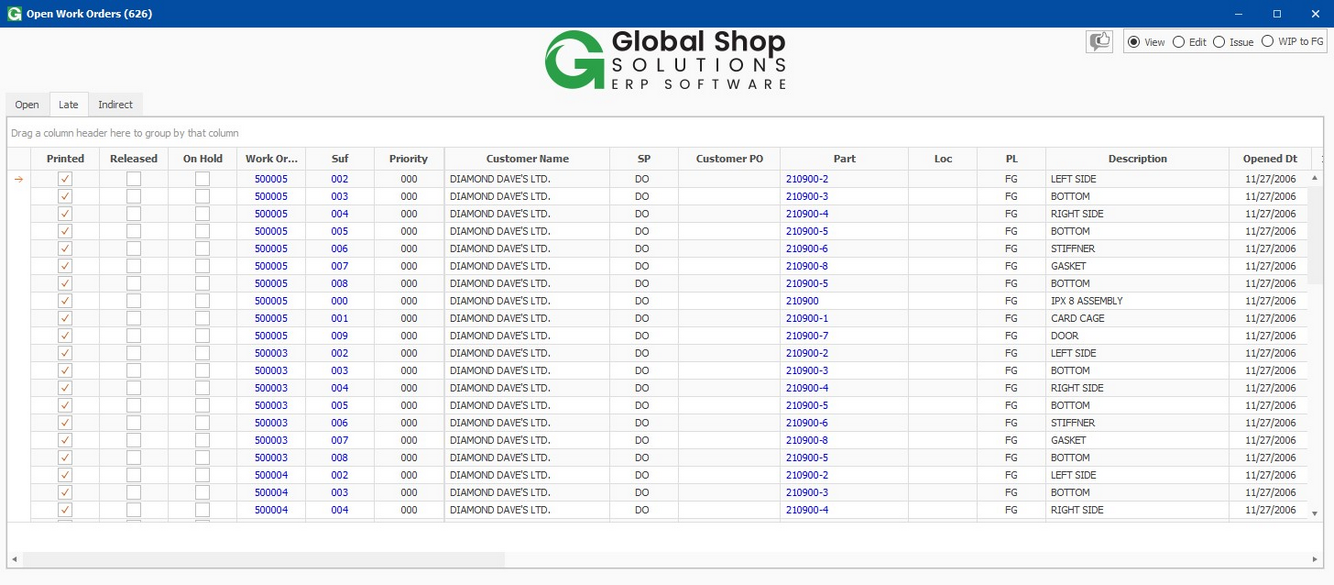Click the horizontal scrollbar thumb
Screen dimensions: 1334x585
pos(263,559)
